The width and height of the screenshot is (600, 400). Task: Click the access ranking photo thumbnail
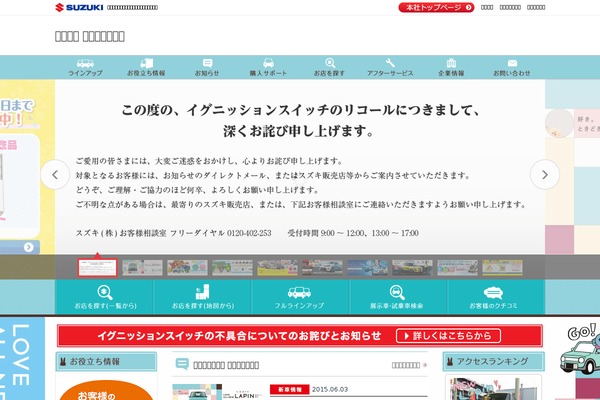tap(493, 389)
